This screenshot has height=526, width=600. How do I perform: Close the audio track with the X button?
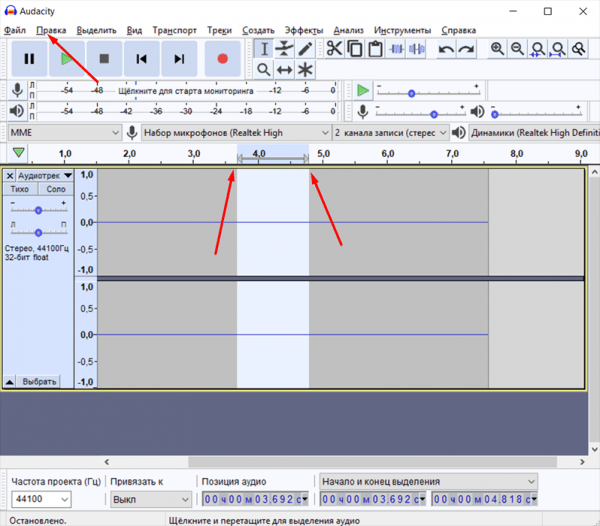[10, 176]
